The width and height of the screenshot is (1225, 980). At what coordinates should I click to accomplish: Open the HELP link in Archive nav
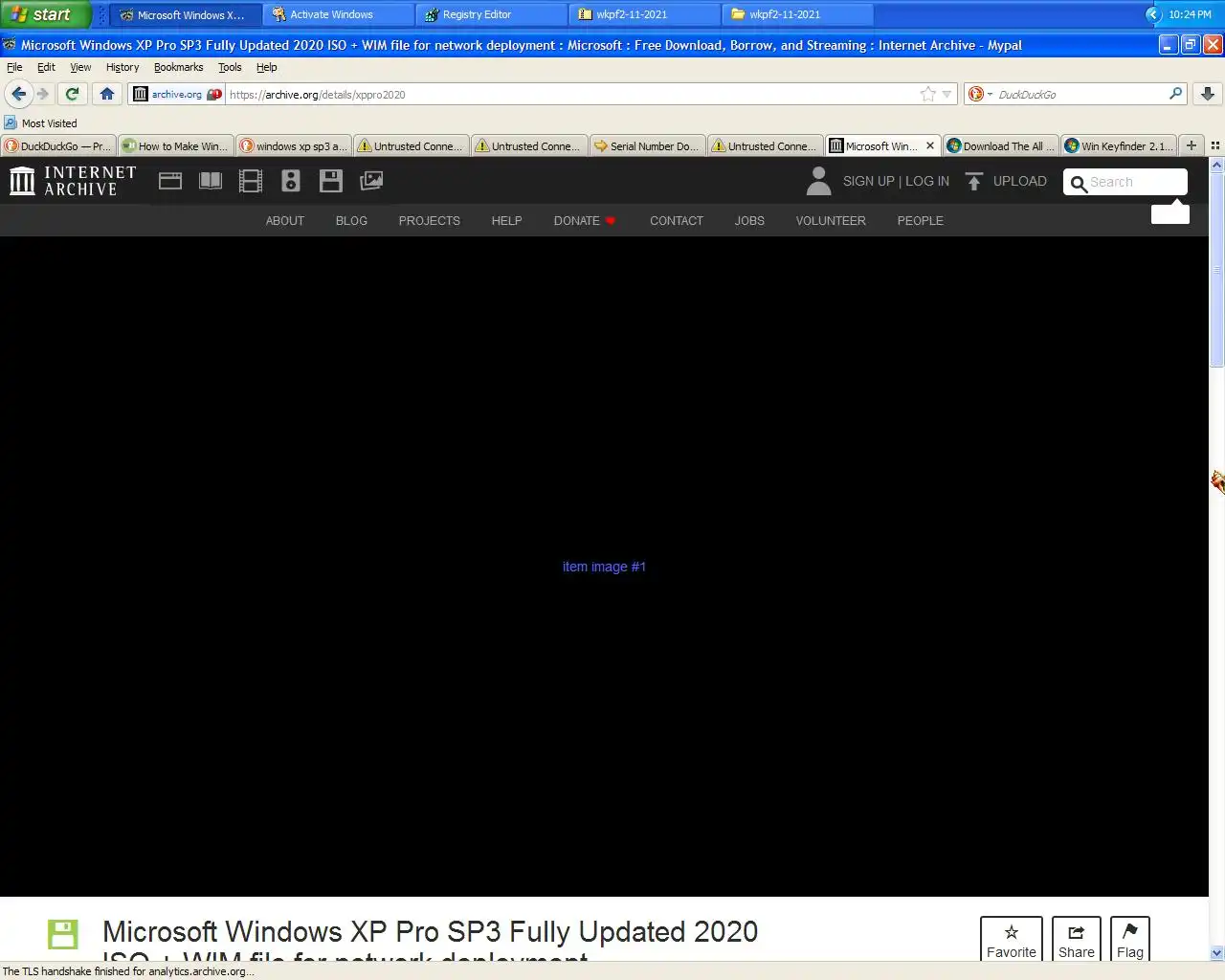(x=507, y=220)
